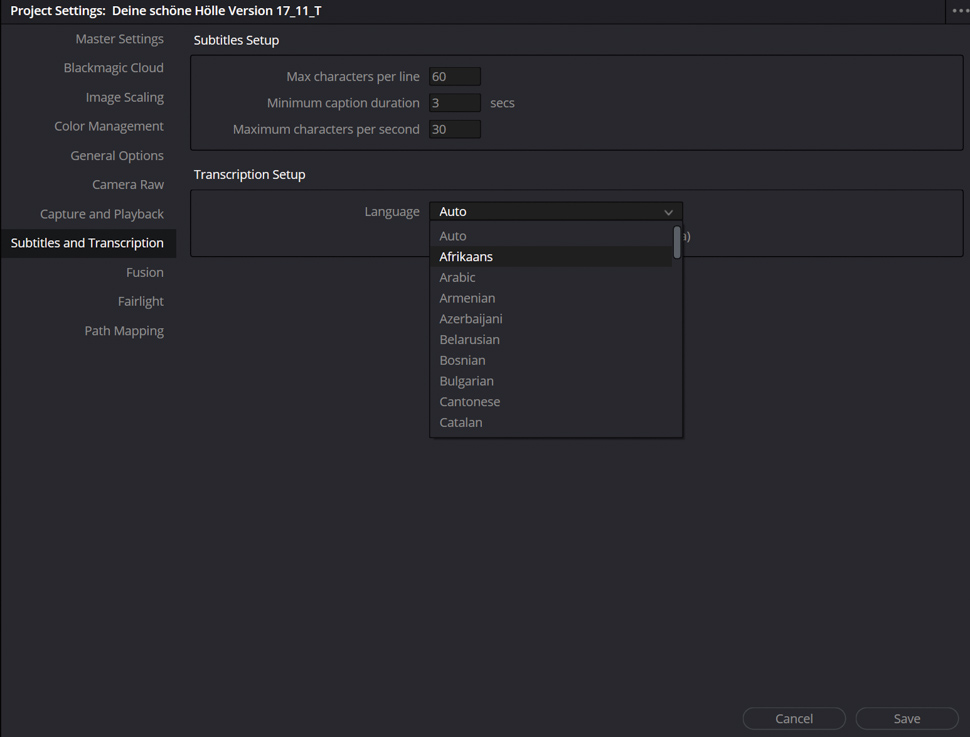Focus Minimum caption duration field
Viewport: 970px width, 737px height.
pyautogui.click(x=455, y=103)
